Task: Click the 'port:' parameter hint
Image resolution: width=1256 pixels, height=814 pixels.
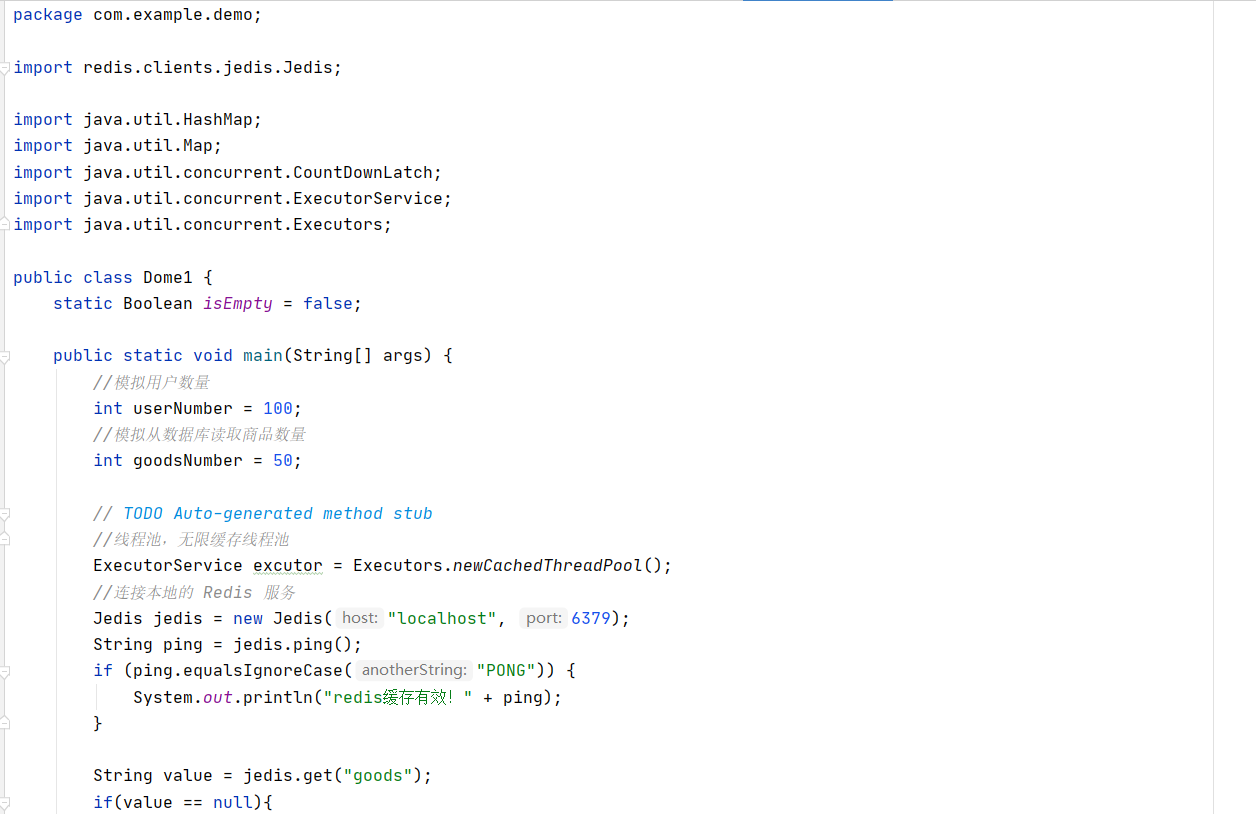Action: pos(542,617)
